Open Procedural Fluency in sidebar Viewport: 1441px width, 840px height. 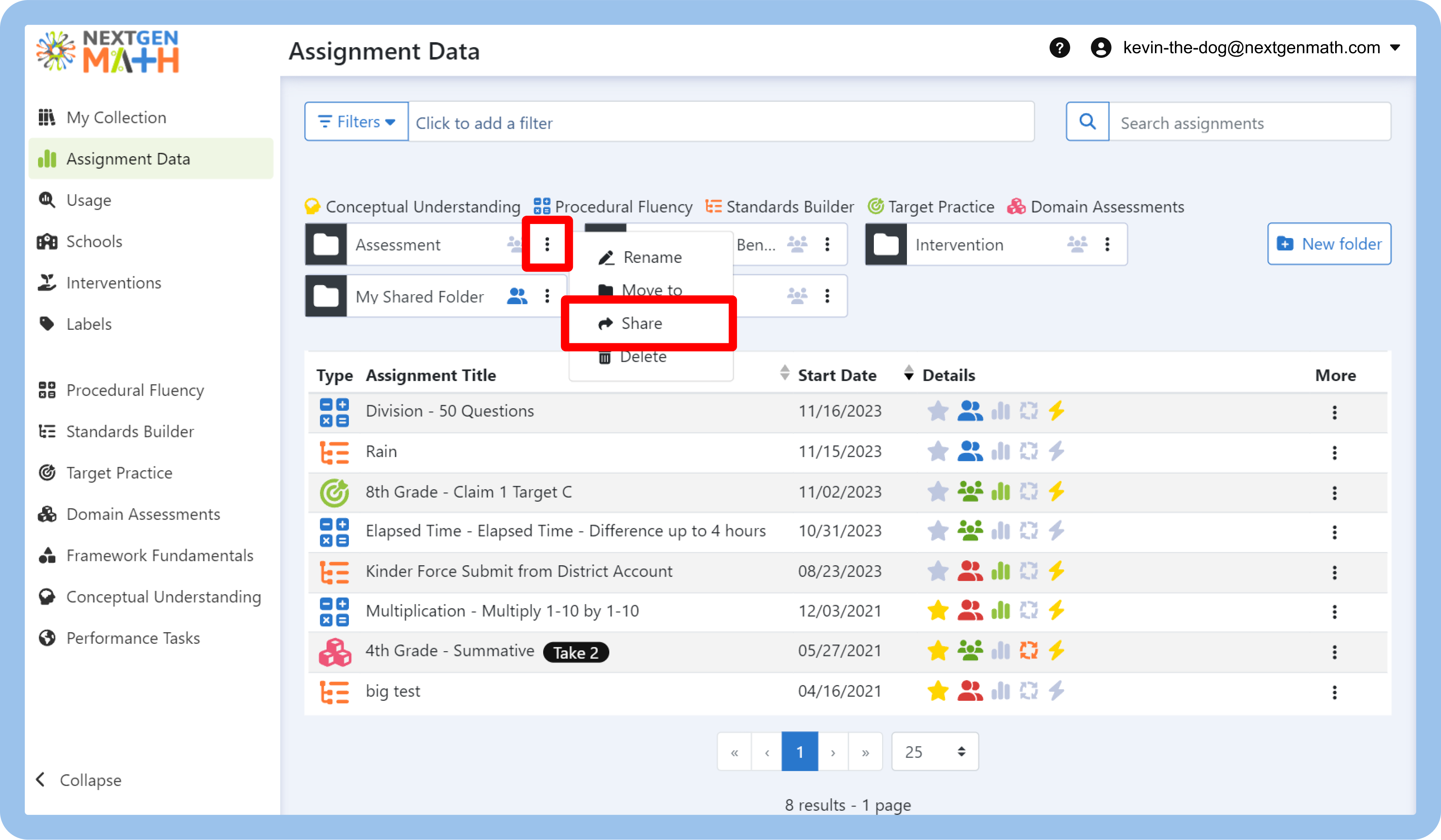(x=151, y=390)
